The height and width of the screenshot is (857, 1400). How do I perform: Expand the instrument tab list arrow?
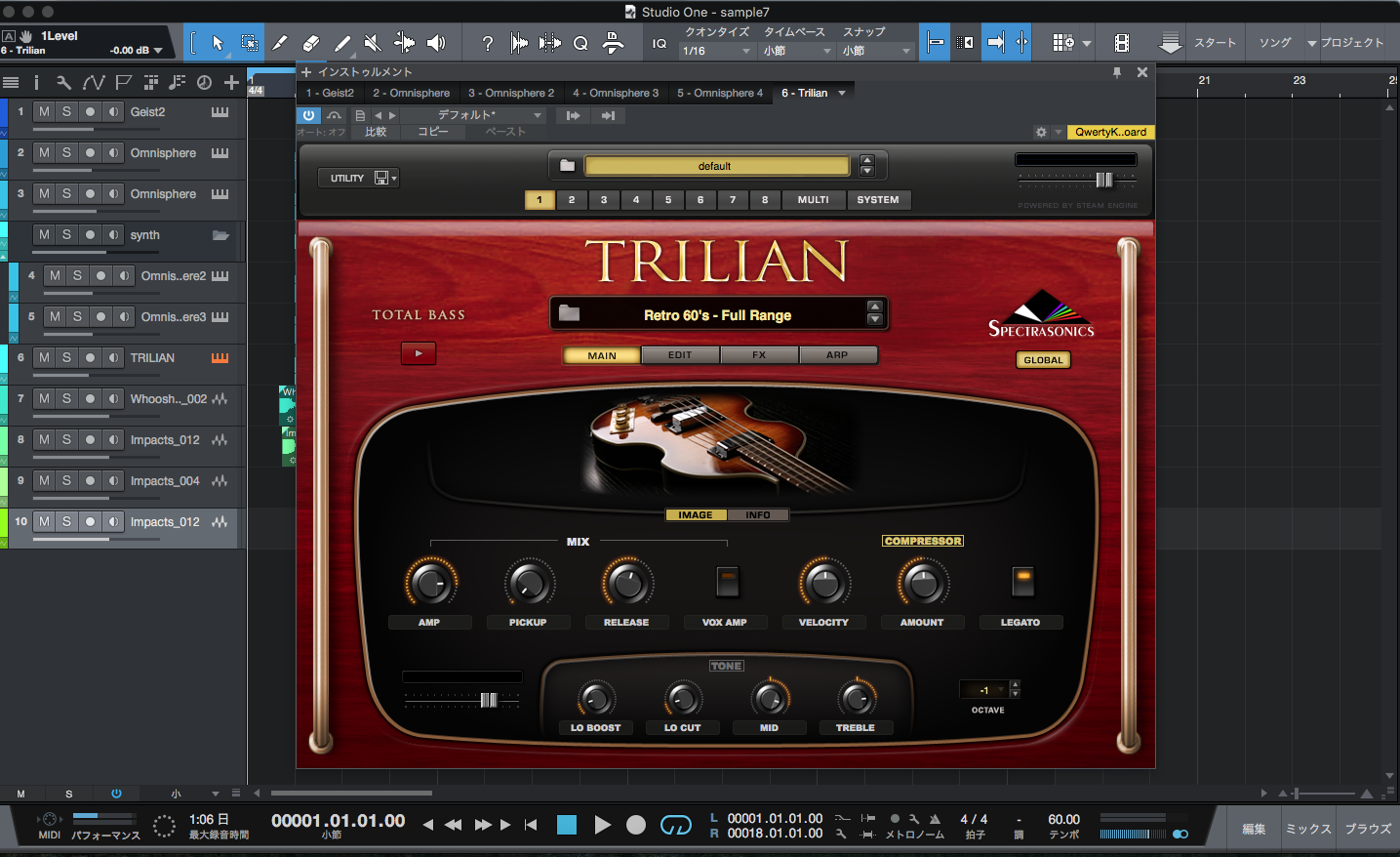[x=842, y=93]
